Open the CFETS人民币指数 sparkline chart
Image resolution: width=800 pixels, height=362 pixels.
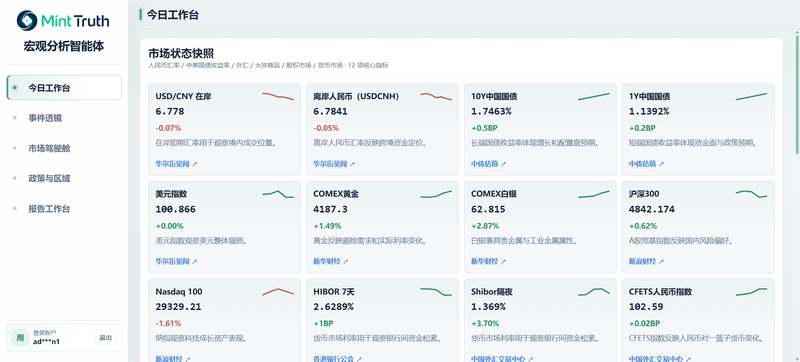[752, 292]
